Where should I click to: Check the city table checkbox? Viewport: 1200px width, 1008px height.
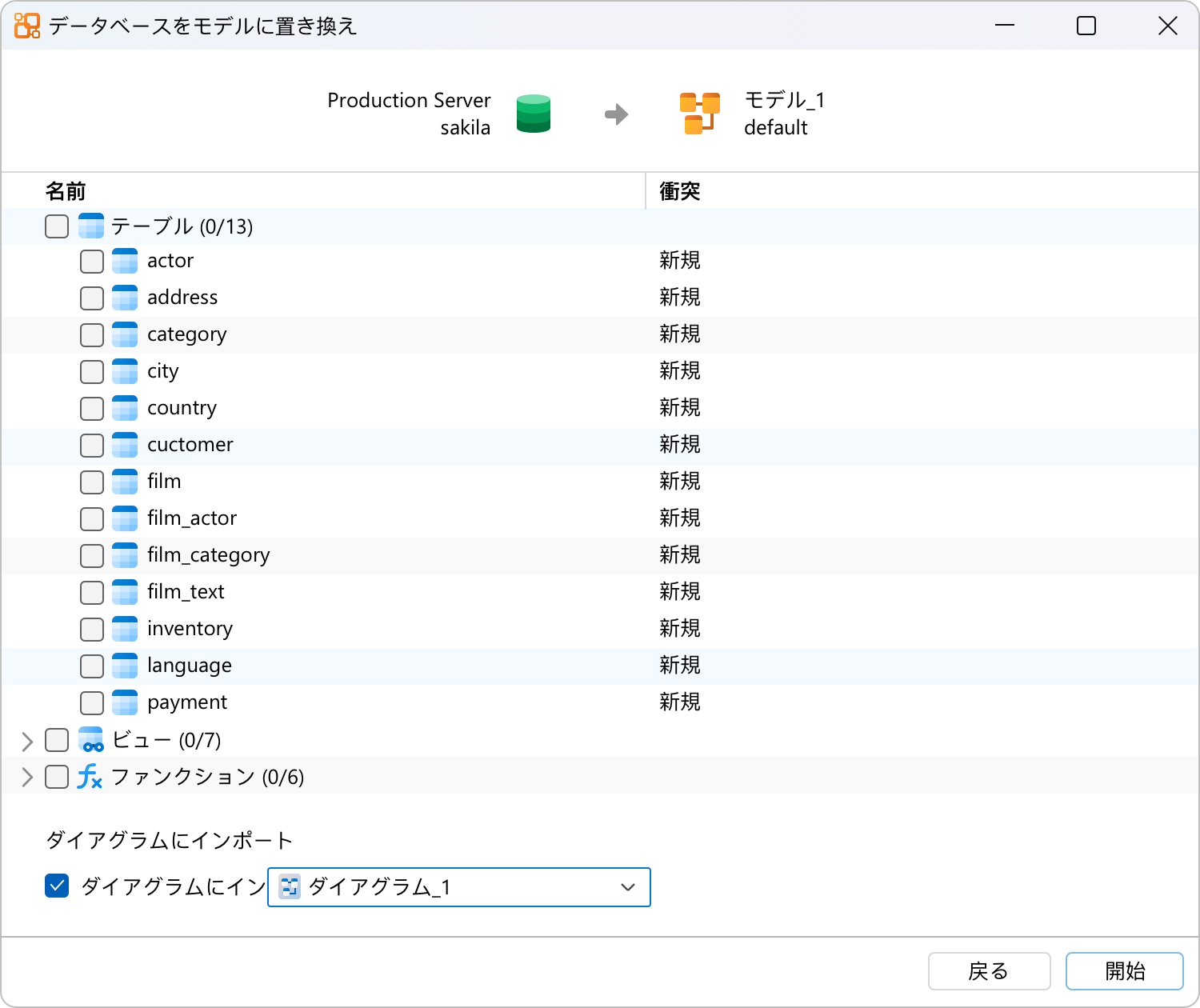pos(92,371)
